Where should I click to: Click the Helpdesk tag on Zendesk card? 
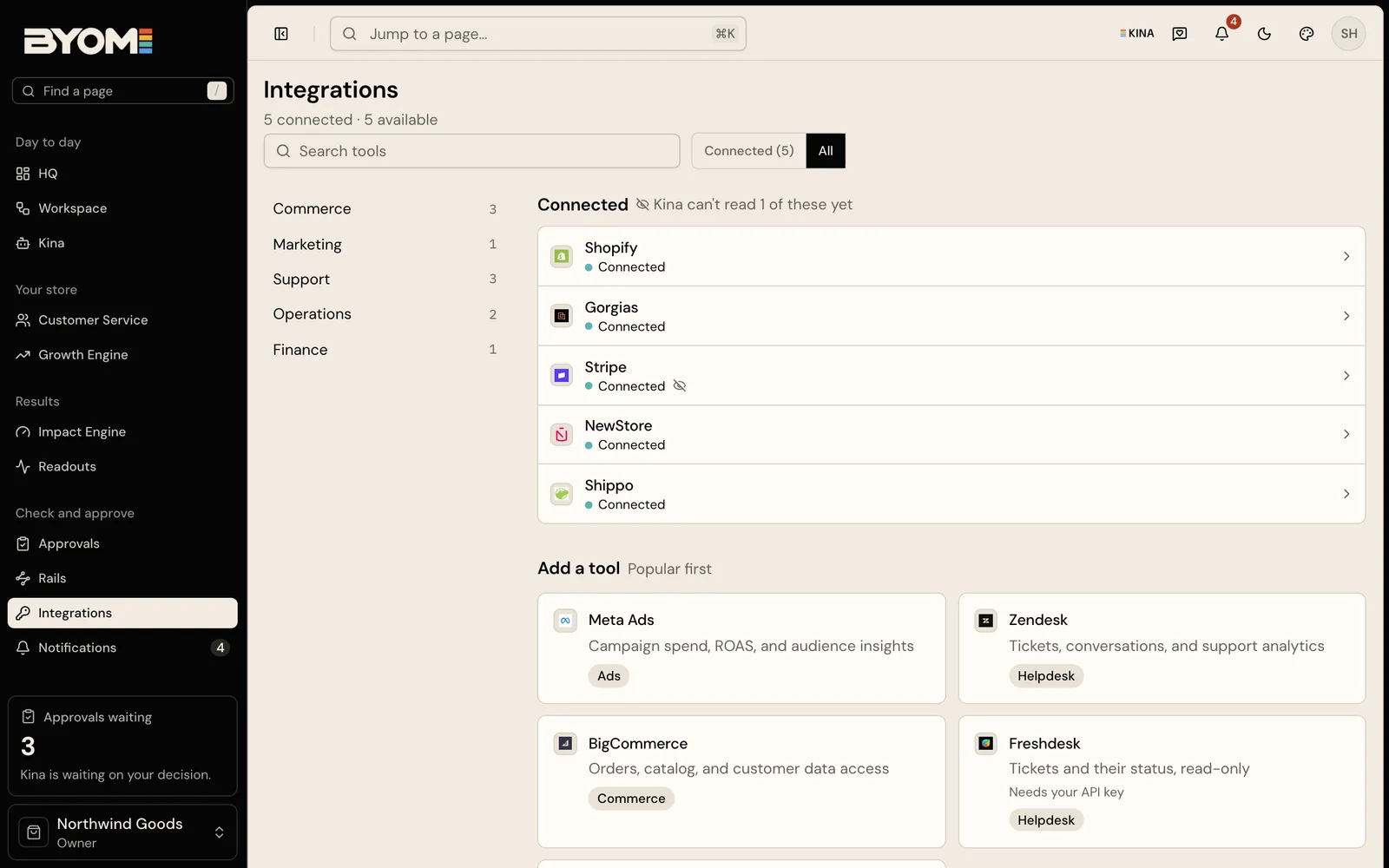tap(1046, 676)
